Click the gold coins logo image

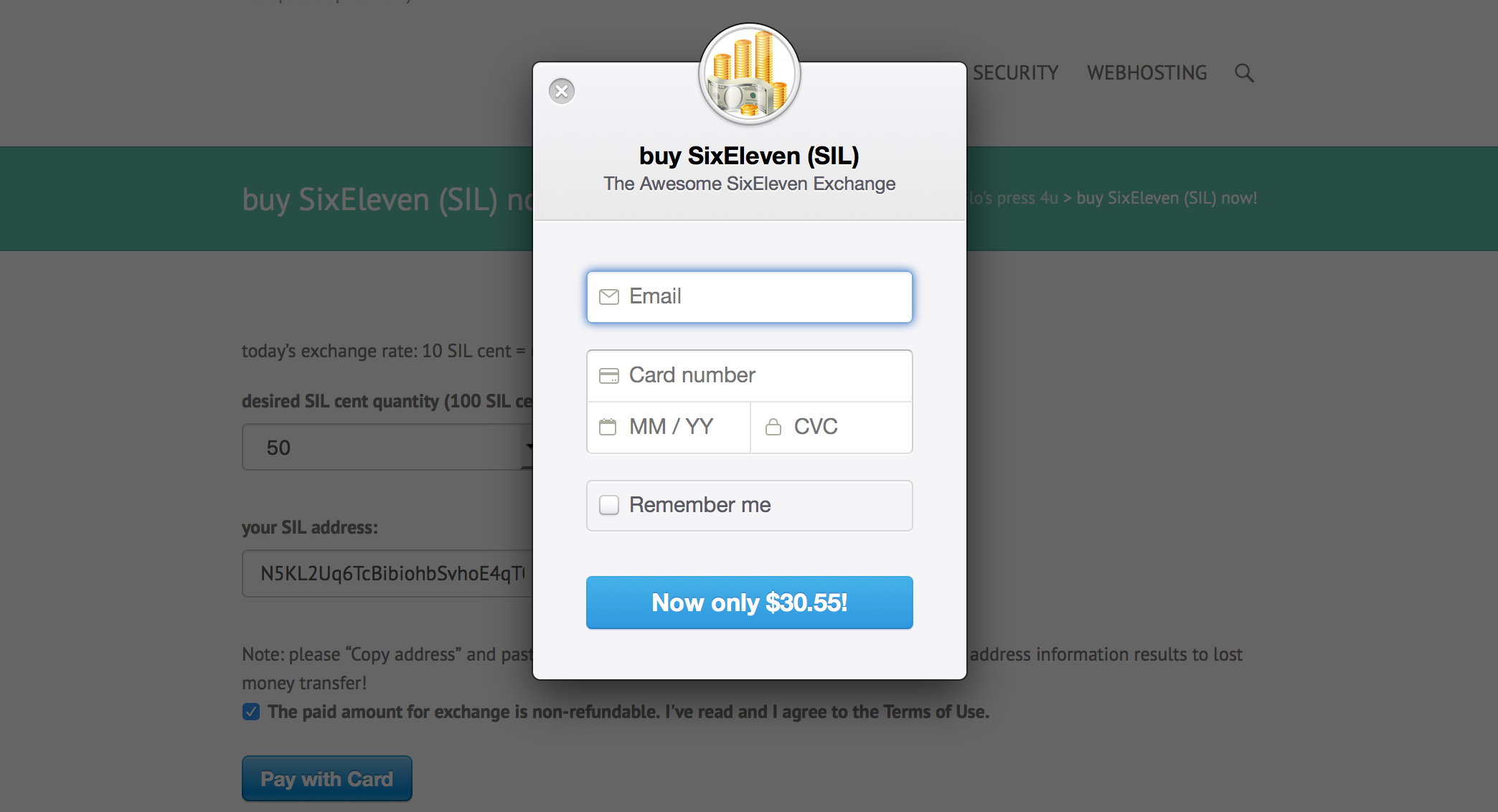tap(749, 75)
